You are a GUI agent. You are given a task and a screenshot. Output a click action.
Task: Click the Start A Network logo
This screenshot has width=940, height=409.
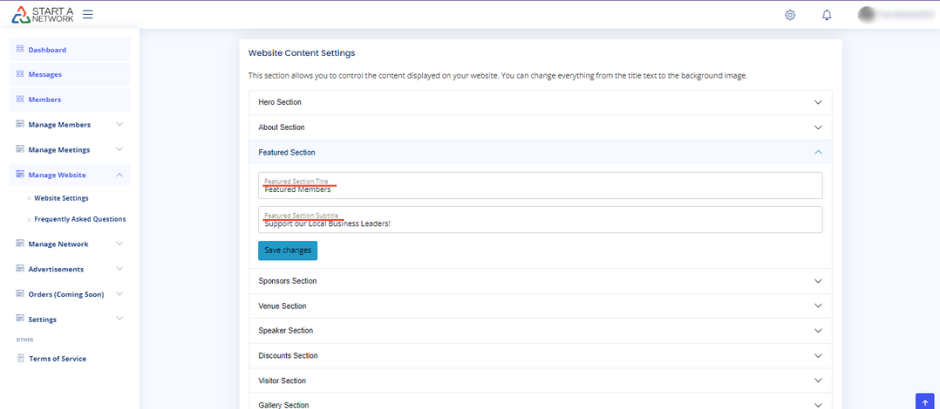tap(42, 15)
